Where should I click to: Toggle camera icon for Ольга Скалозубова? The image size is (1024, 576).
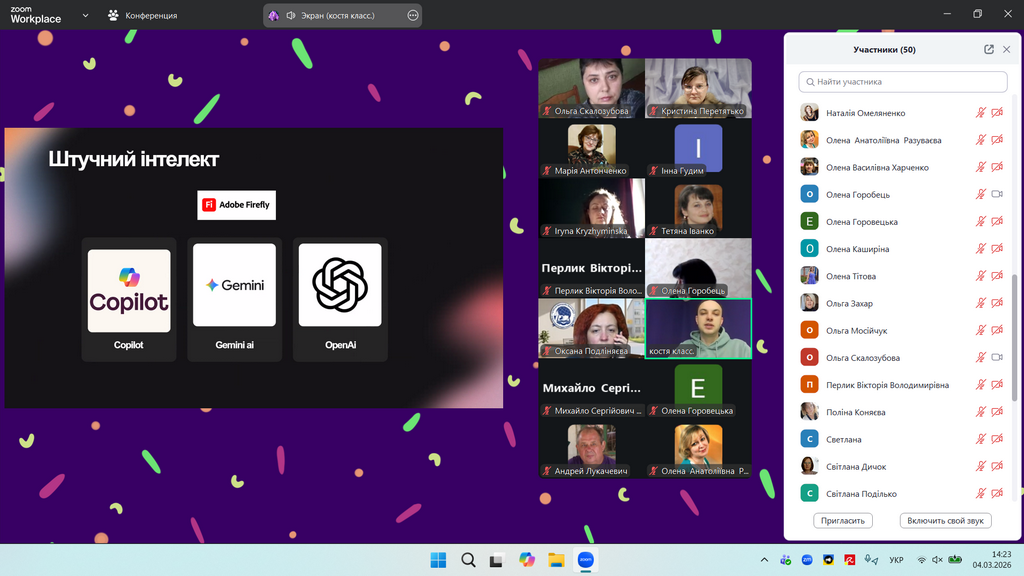[997, 358]
